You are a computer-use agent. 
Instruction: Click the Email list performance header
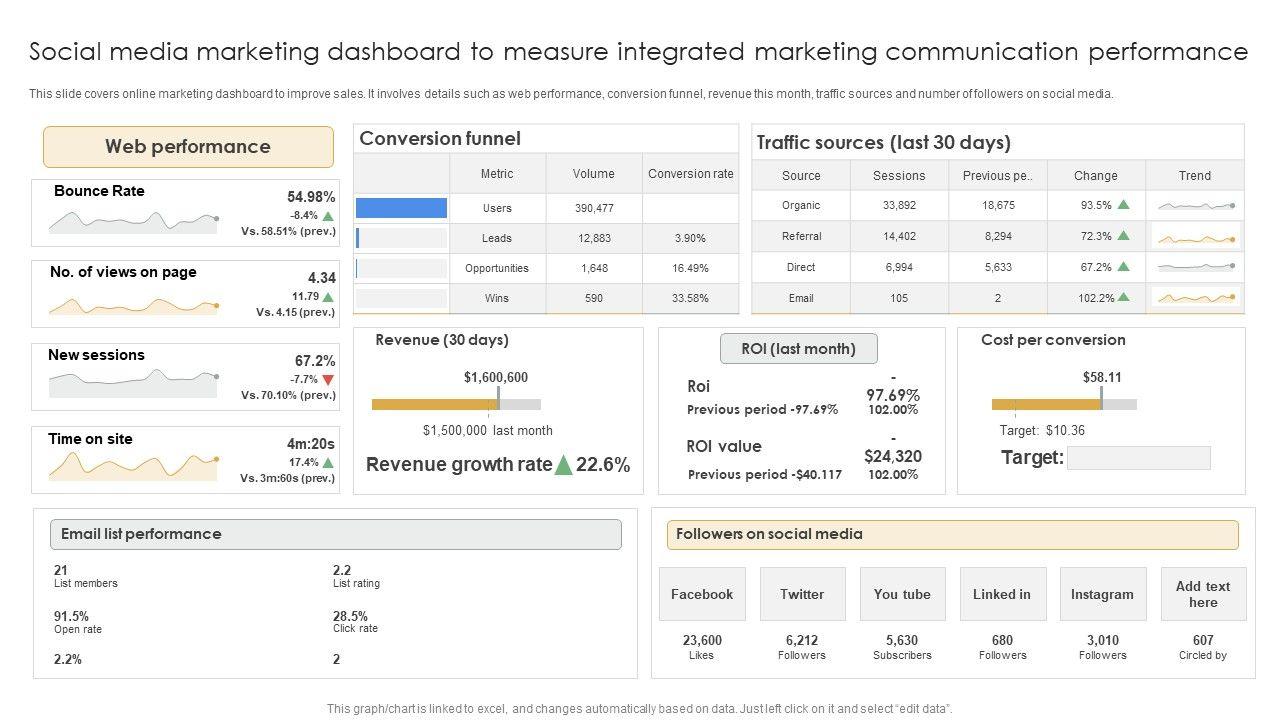[335, 534]
